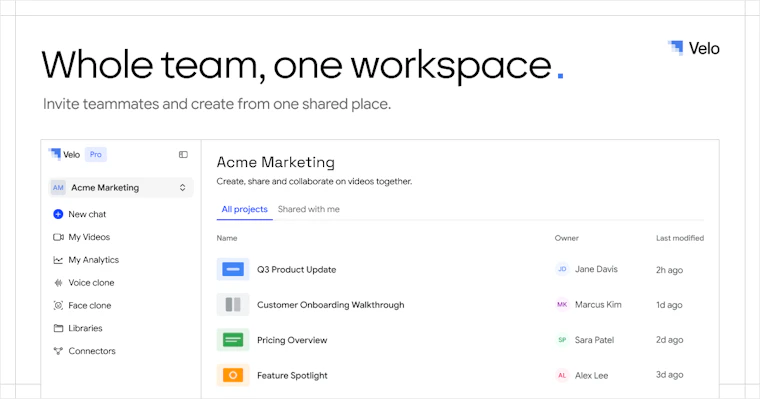Open Face clone
This screenshot has height=399, width=760.
90,305
